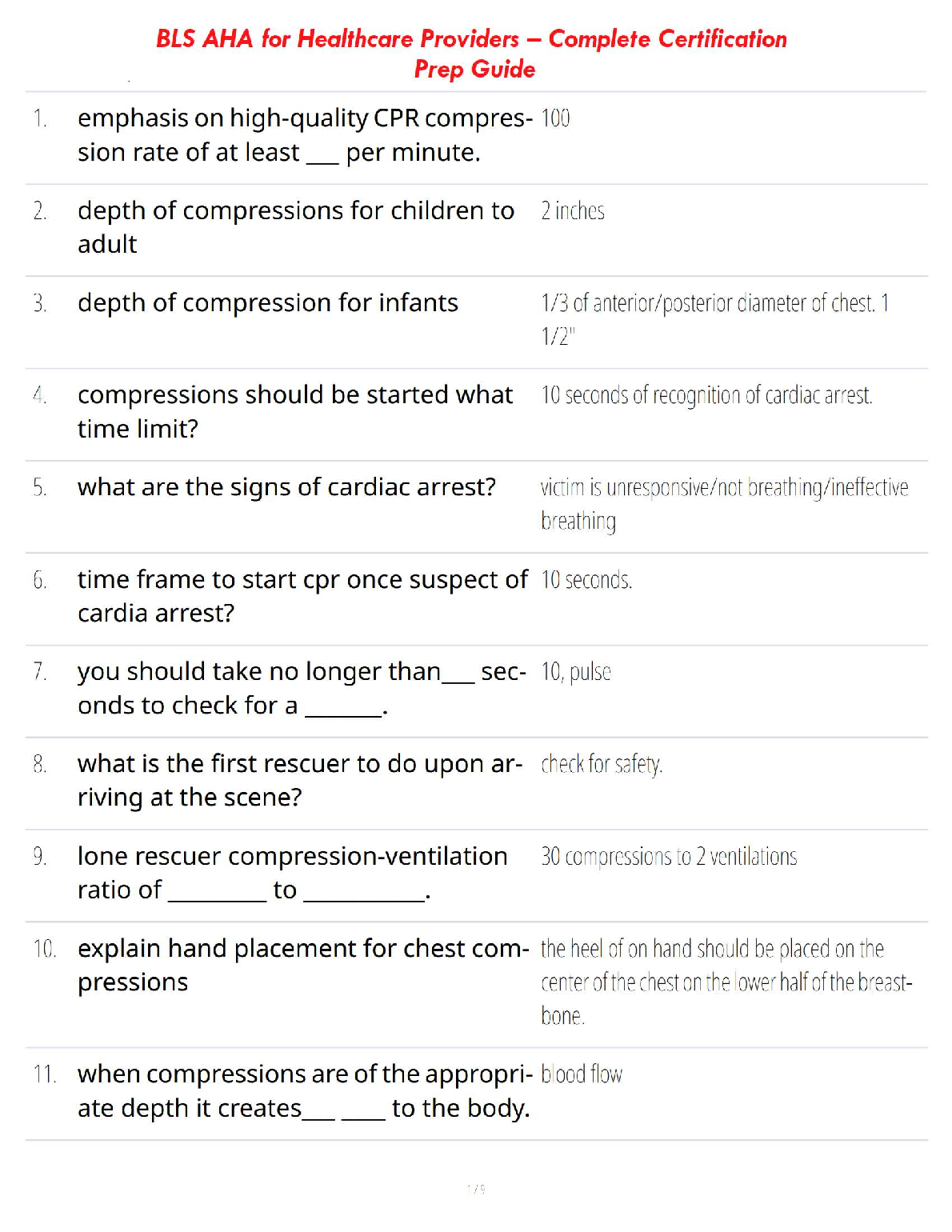Click question 6 about time frame to start CPR

[302, 596]
